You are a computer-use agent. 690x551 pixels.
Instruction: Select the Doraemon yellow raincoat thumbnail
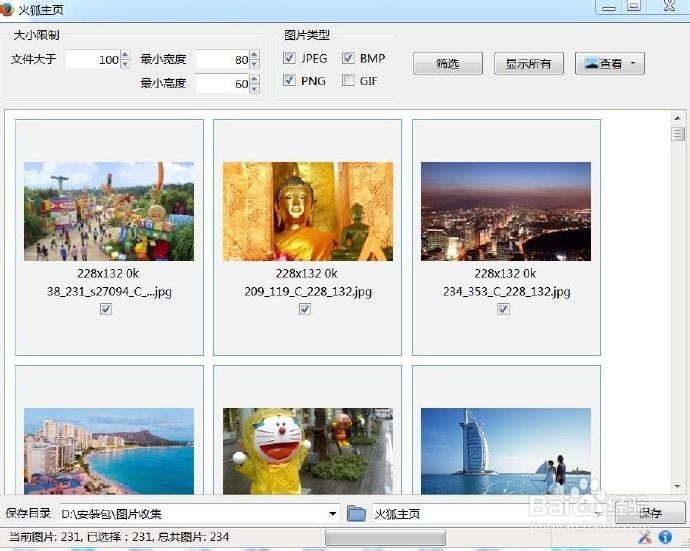[308, 451]
